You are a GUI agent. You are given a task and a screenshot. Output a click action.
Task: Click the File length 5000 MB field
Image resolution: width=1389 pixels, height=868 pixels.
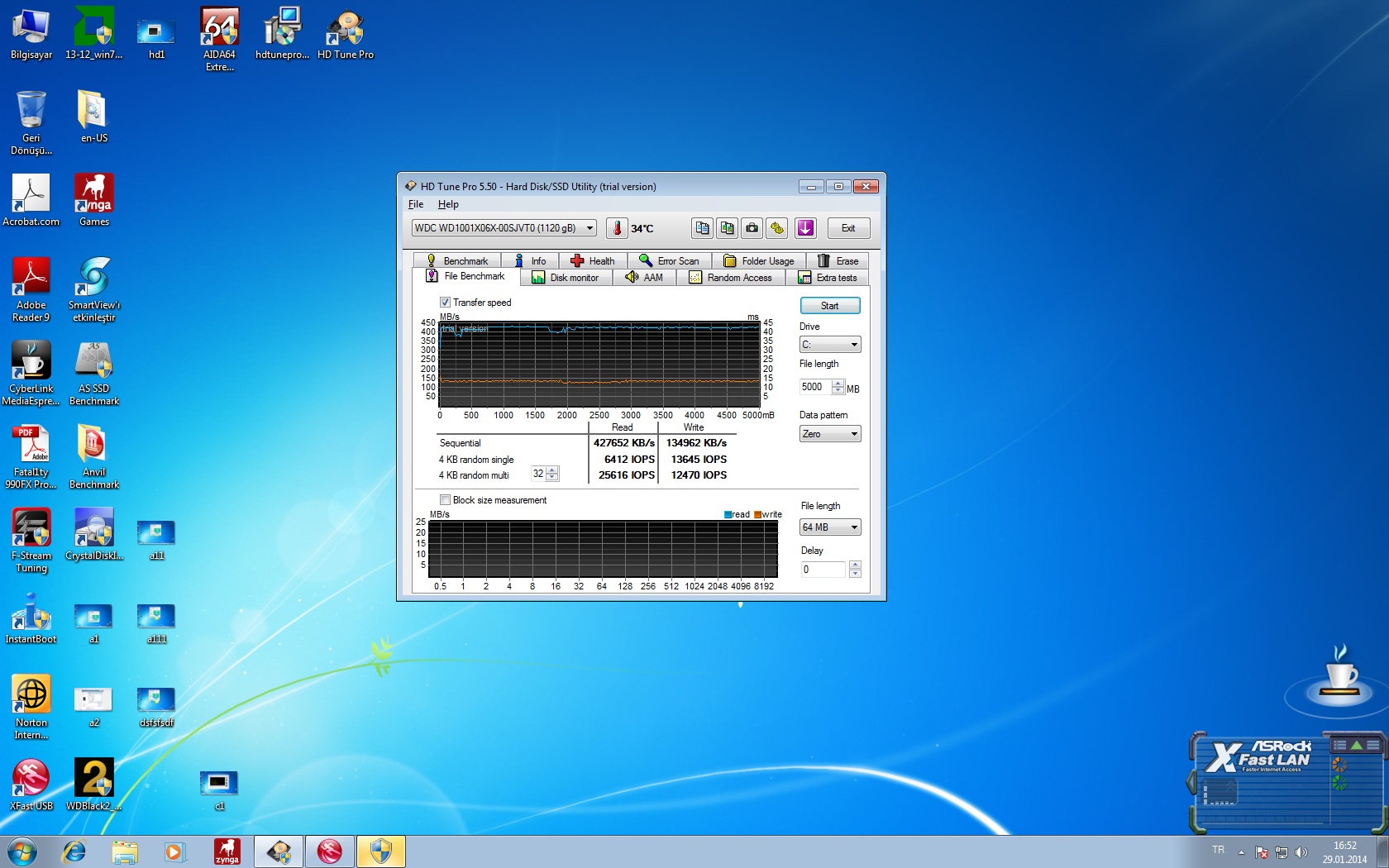[815, 387]
